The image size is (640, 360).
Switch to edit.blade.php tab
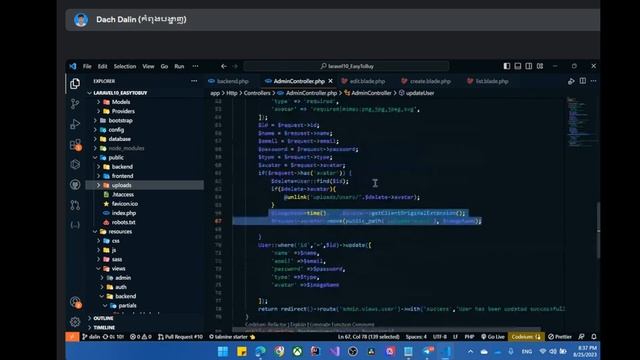(363, 81)
